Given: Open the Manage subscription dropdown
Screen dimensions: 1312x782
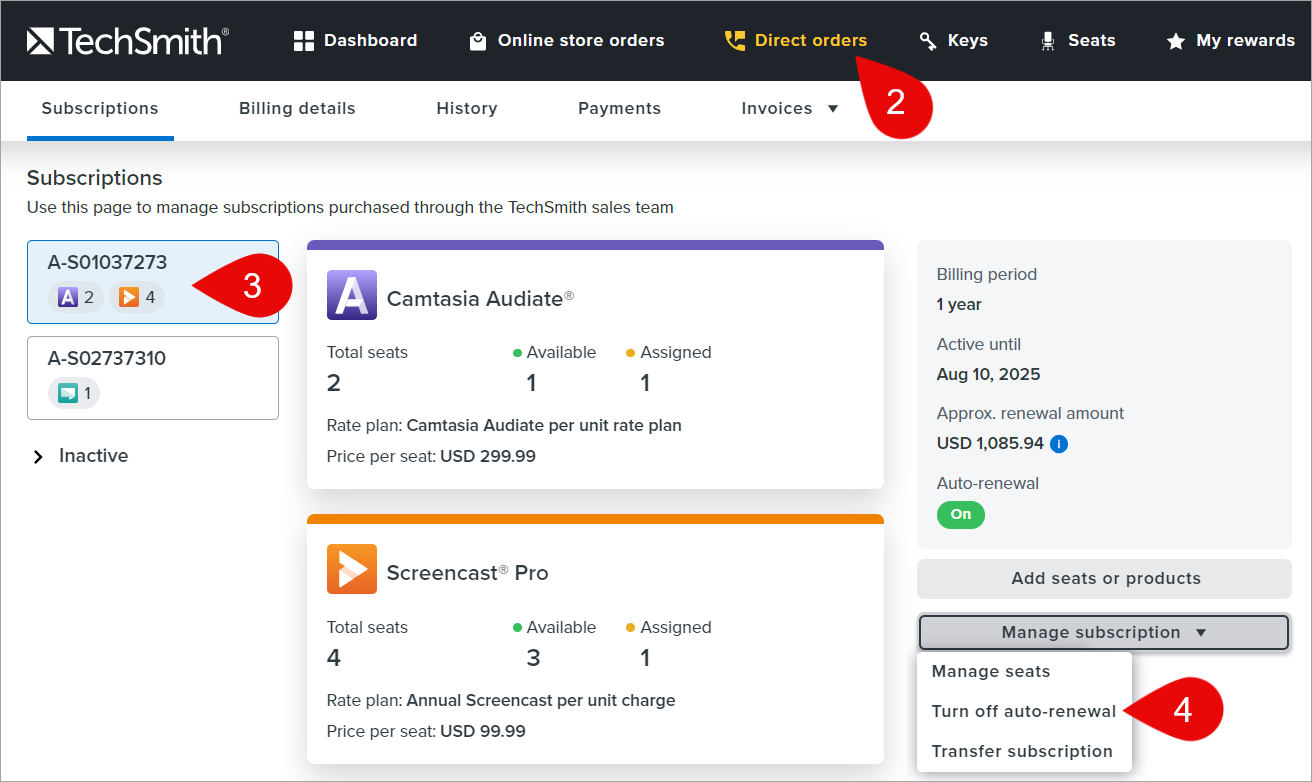Looking at the screenshot, I should tap(1104, 633).
